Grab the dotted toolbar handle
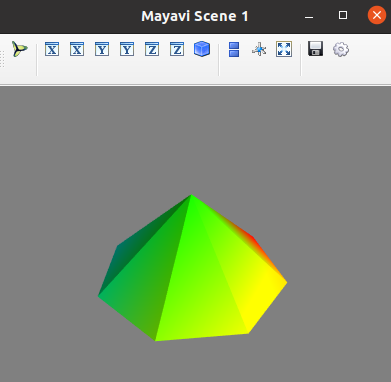Screen dimensions: 391x382 pos(2,59)
